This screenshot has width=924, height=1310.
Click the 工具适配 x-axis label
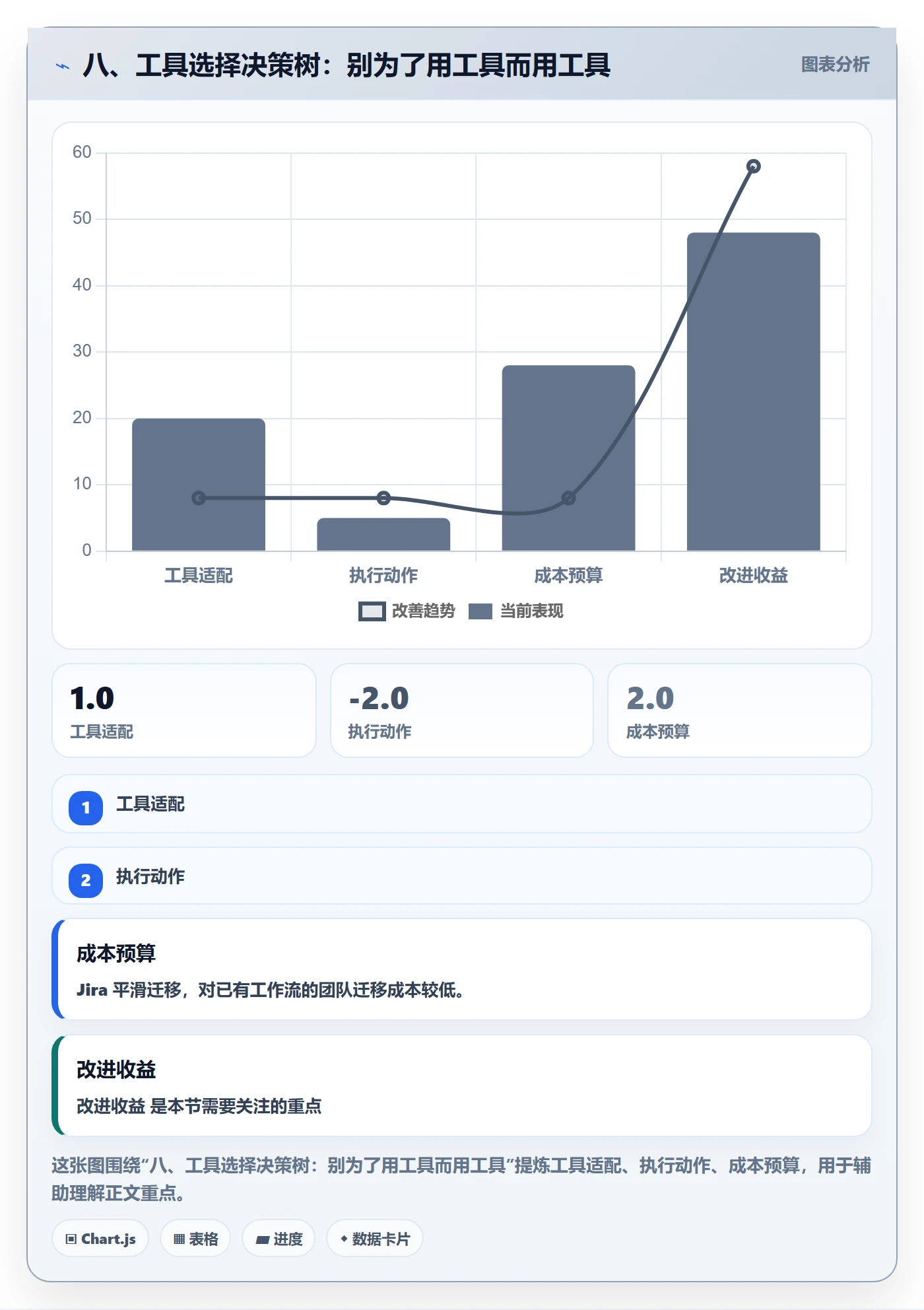click(x=199, y=576)
